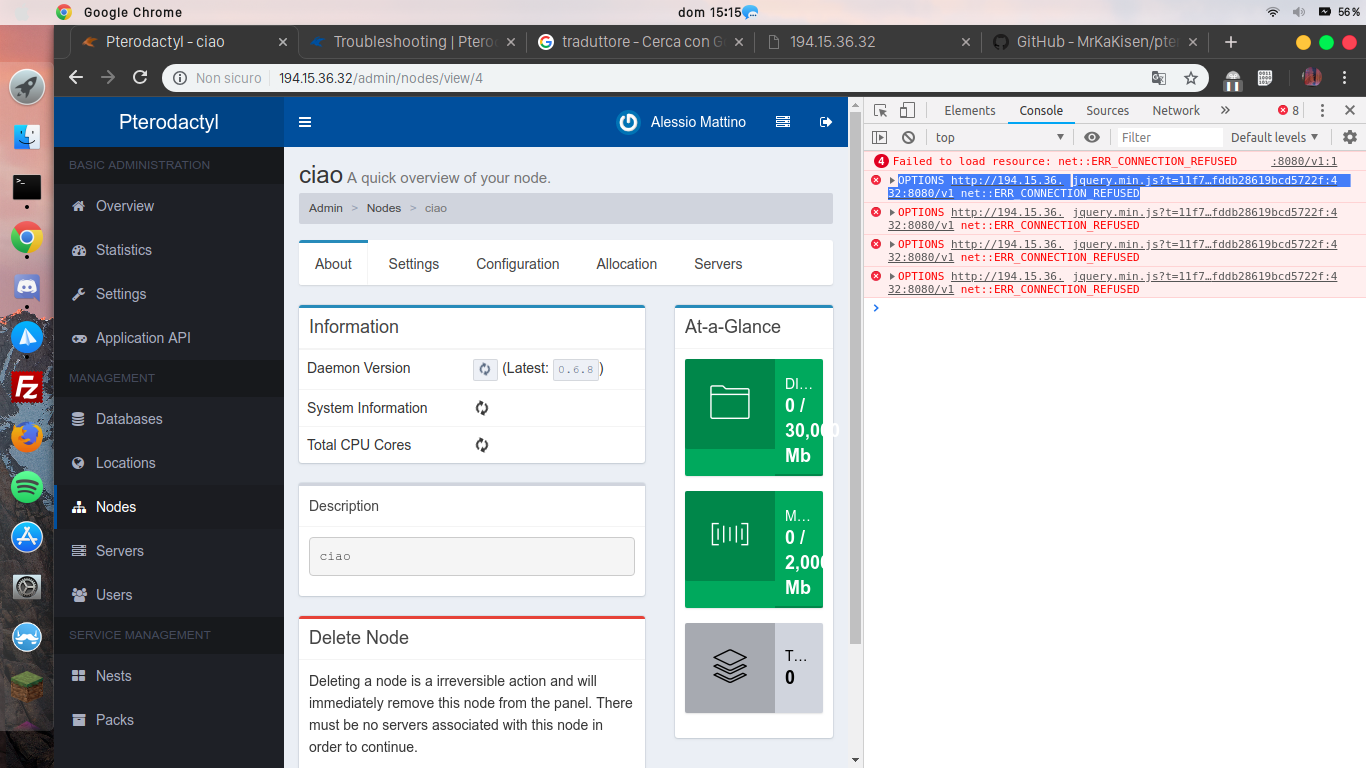The width and height of the screenshot is (1366, 768).
Task: Select the inspect element tool in DevTools
Action: [x=880, y=110]
